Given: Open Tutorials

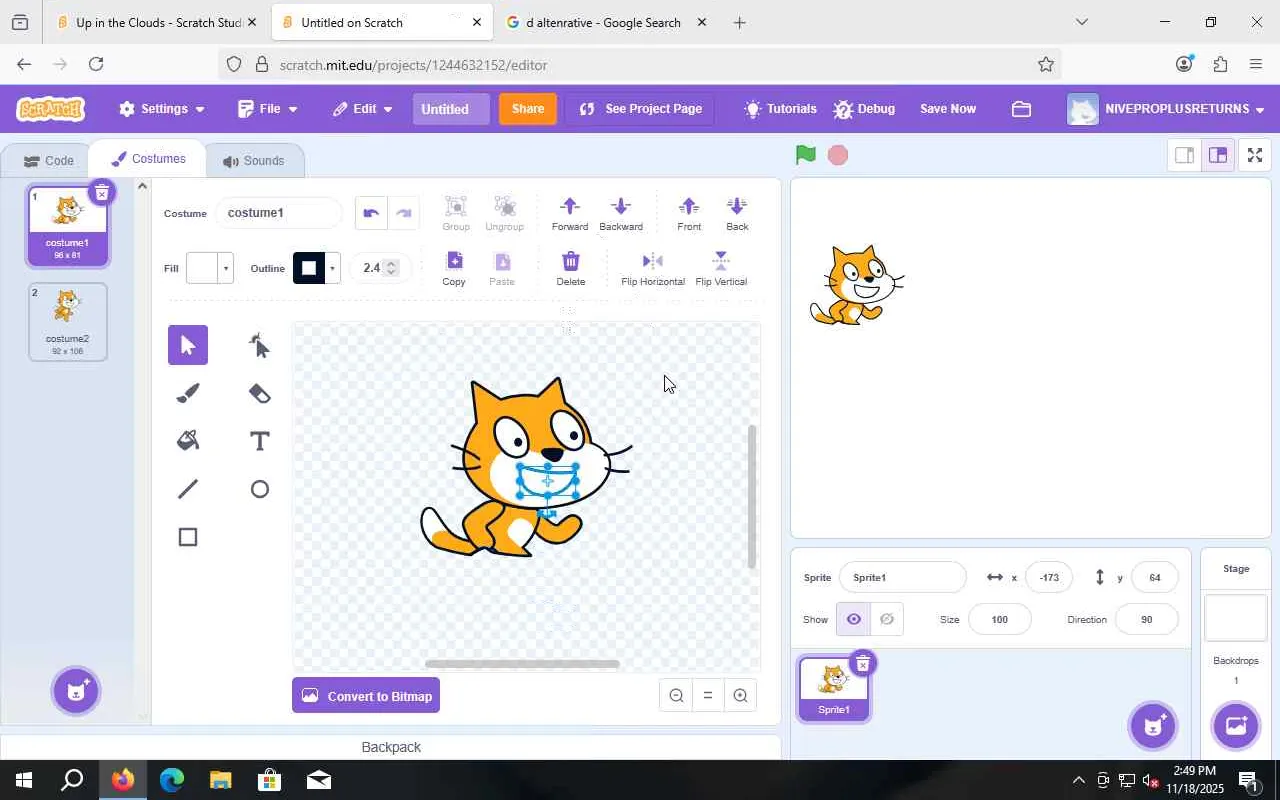Looking at the screenshot, I should [x=781, y=109].
